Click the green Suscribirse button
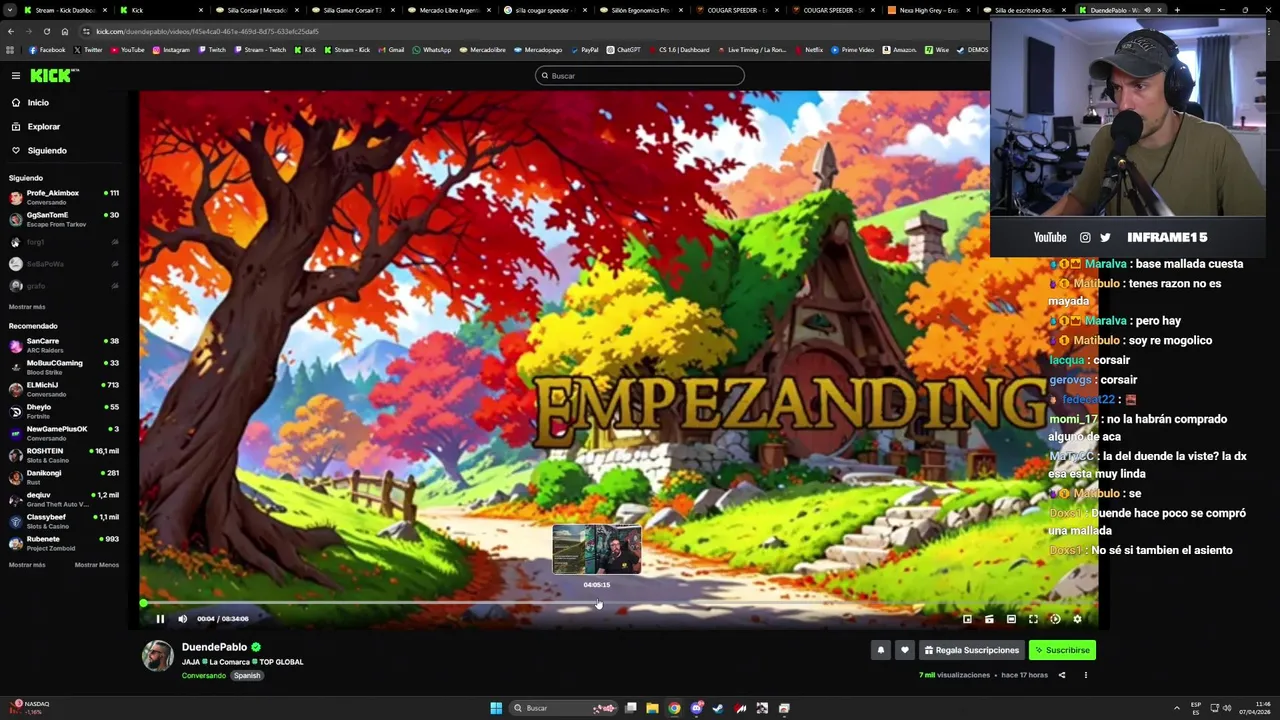 (x=1062, y=650)
